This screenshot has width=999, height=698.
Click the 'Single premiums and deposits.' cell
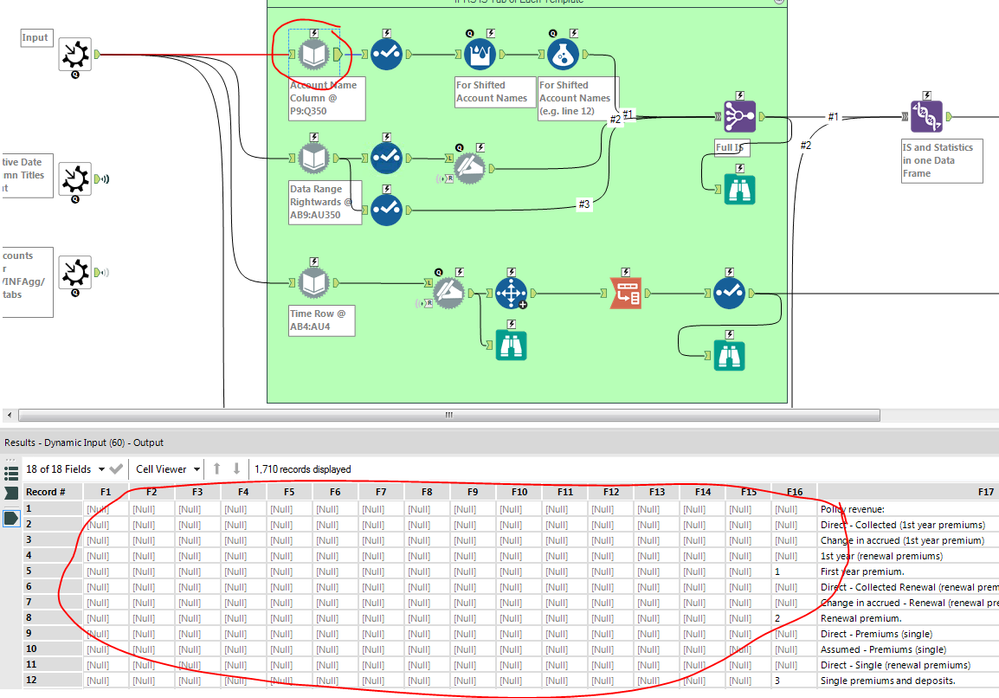909,681
